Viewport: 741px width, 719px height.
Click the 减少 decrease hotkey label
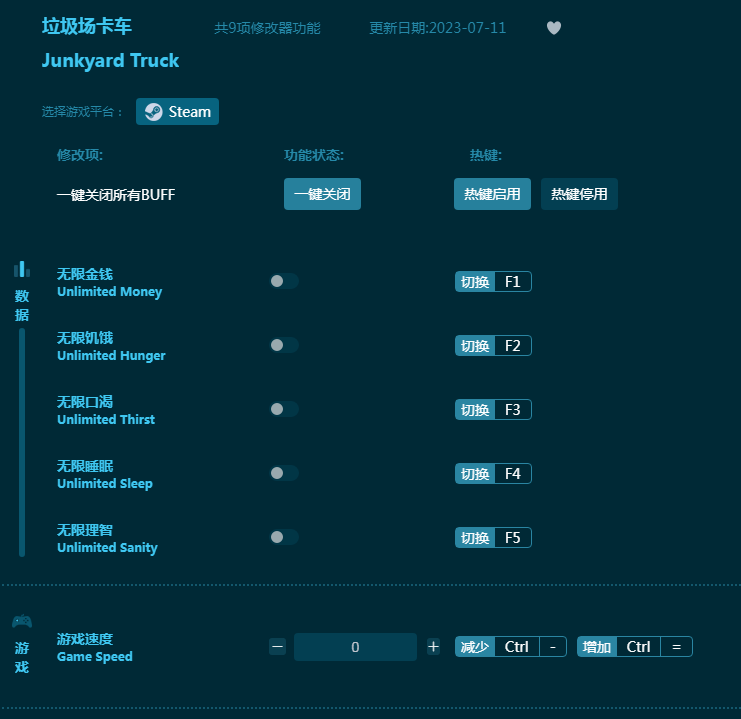[x=475, y=647]
